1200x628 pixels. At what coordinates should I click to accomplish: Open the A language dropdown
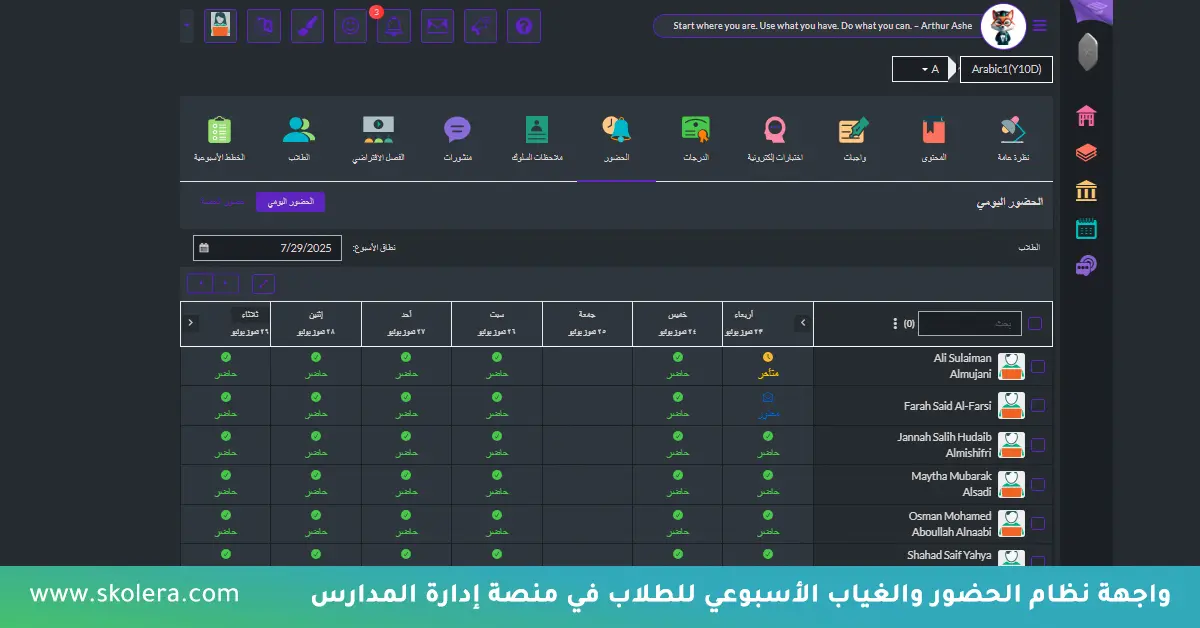pos(921,69)
